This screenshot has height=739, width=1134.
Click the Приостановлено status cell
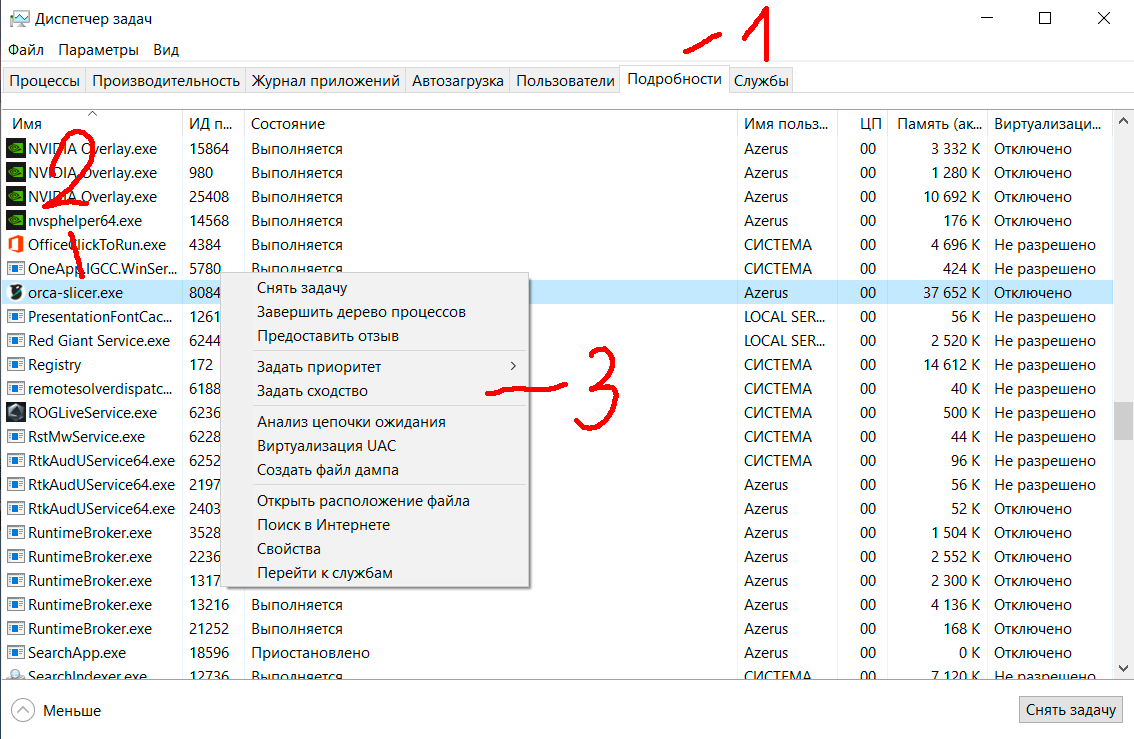pyautogui.click(x=310, y=653)
